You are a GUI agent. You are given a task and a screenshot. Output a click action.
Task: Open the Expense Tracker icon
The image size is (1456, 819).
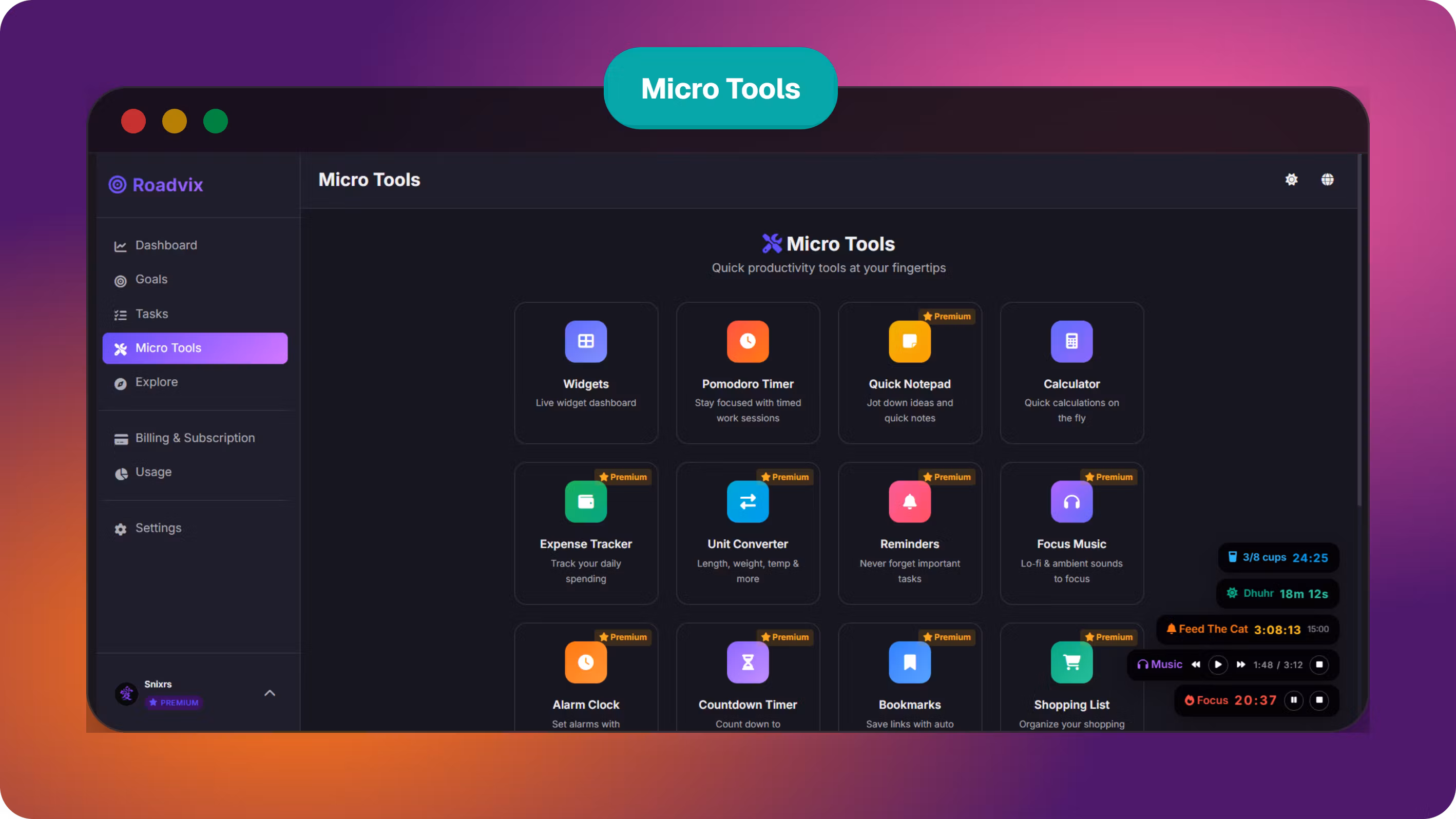[586, 501]
